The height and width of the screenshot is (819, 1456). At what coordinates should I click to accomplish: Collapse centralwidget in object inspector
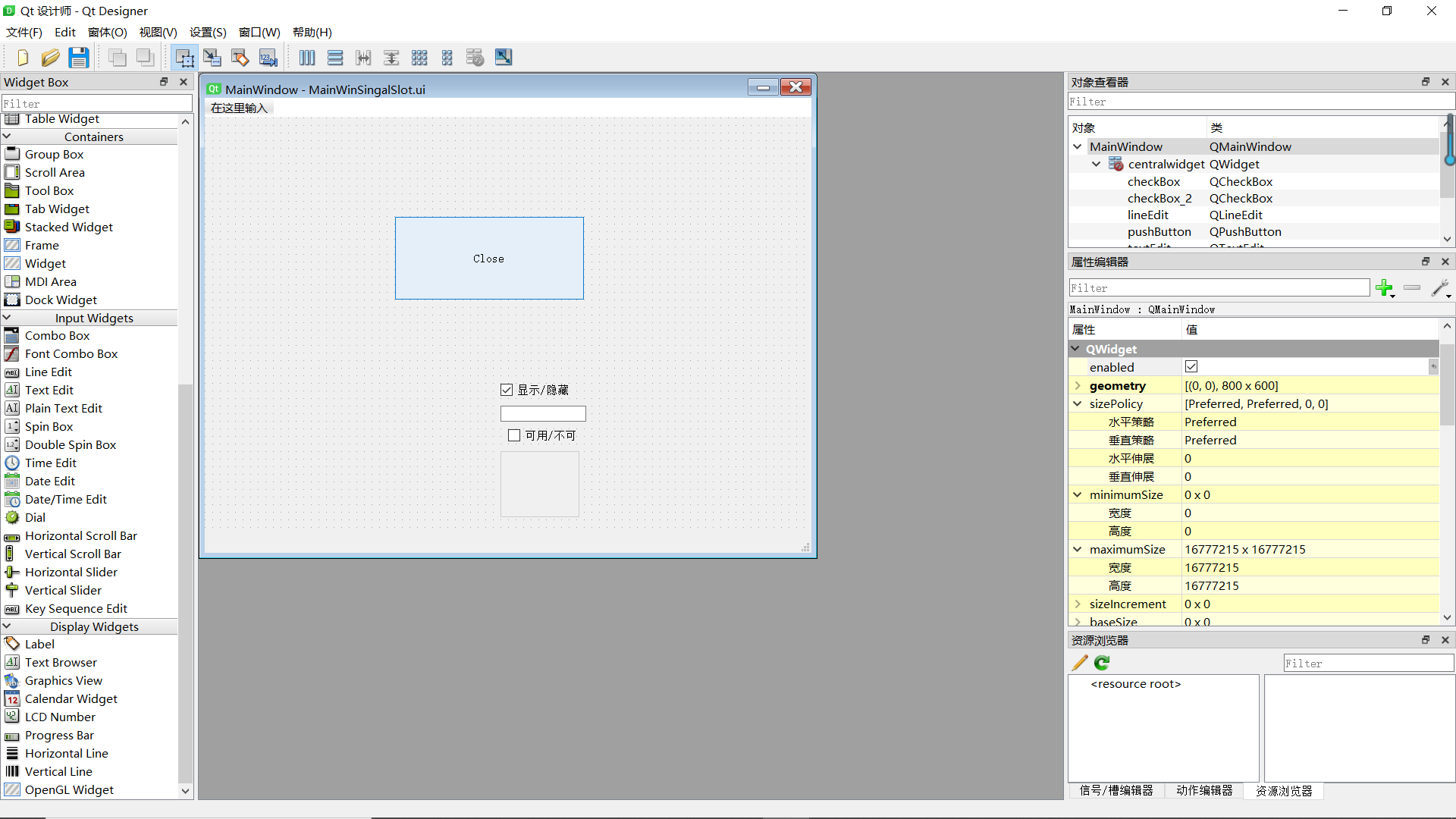[1096, 164]
